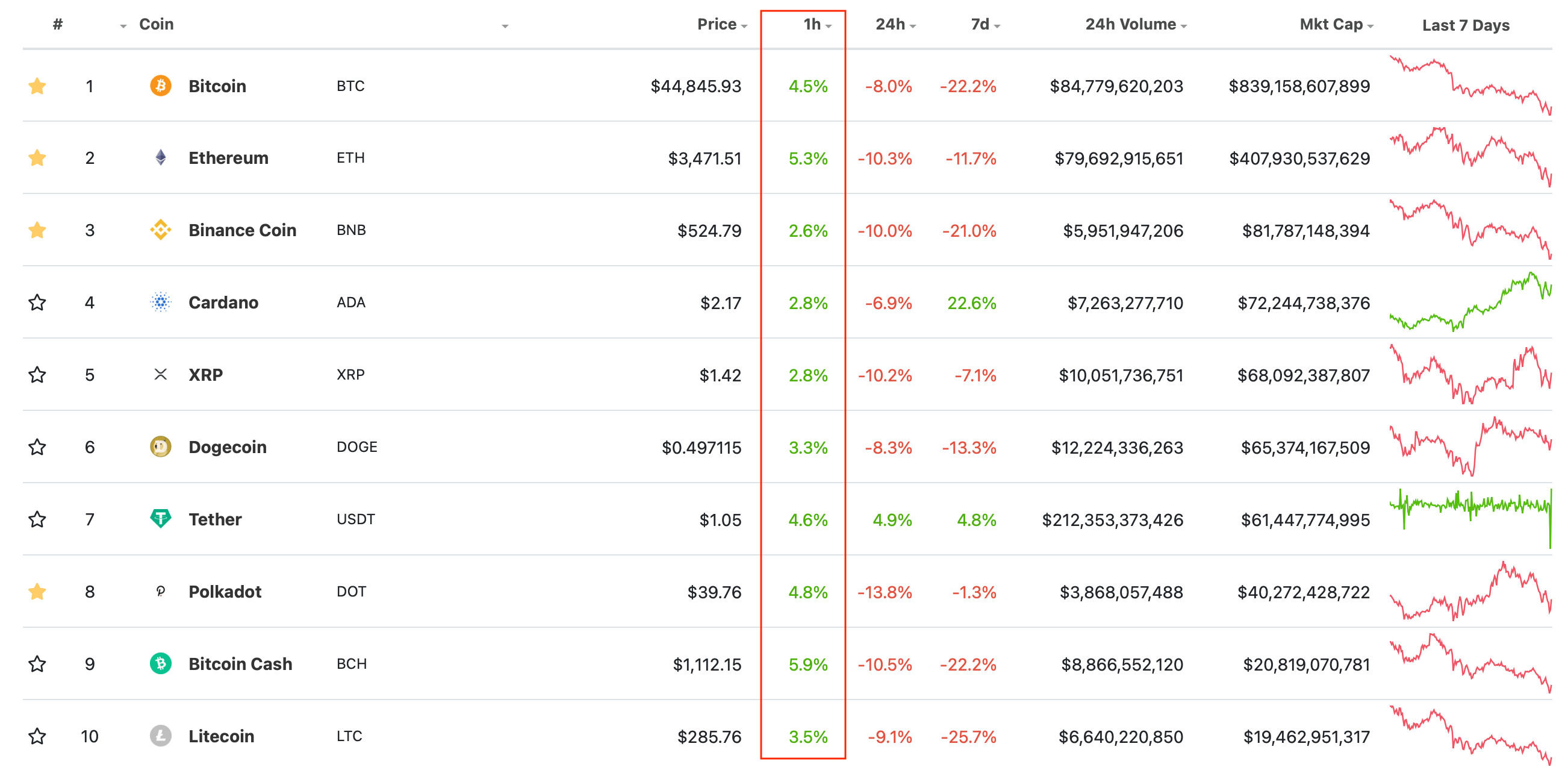Add Cardano to favorites via star

pyautogui.click(x=37, y=302)
